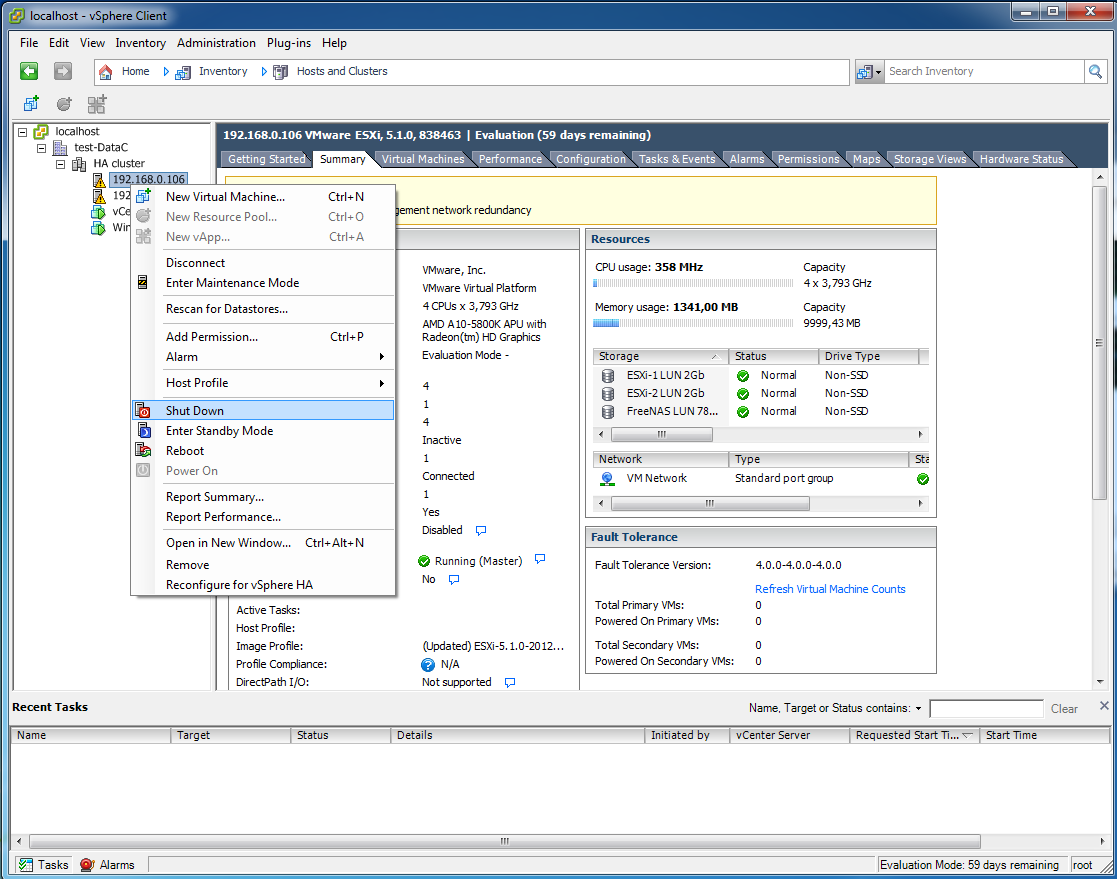
Task: Click the Tasks icon in status bar
Action: click(x=26, y=865)
